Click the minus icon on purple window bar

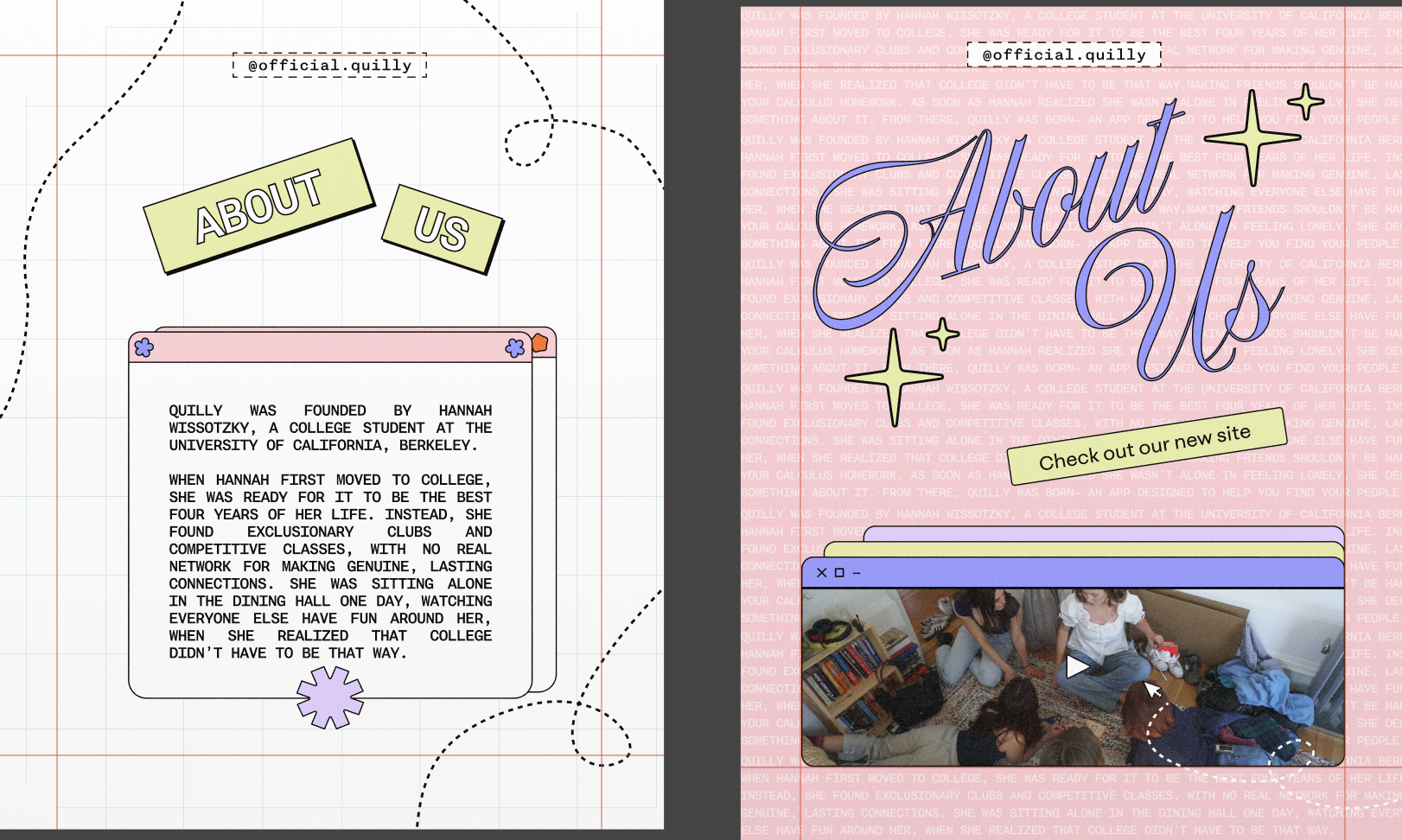[x=857, y=572]
